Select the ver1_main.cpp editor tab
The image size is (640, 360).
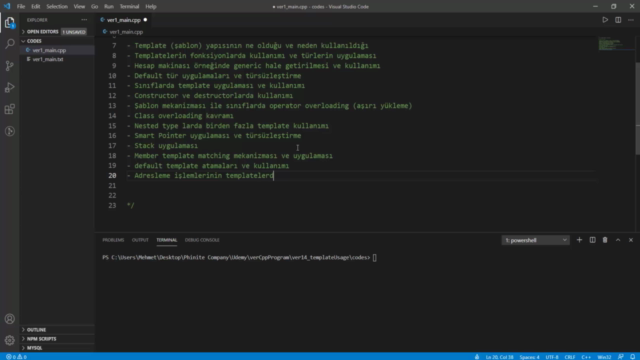[124, 20]
